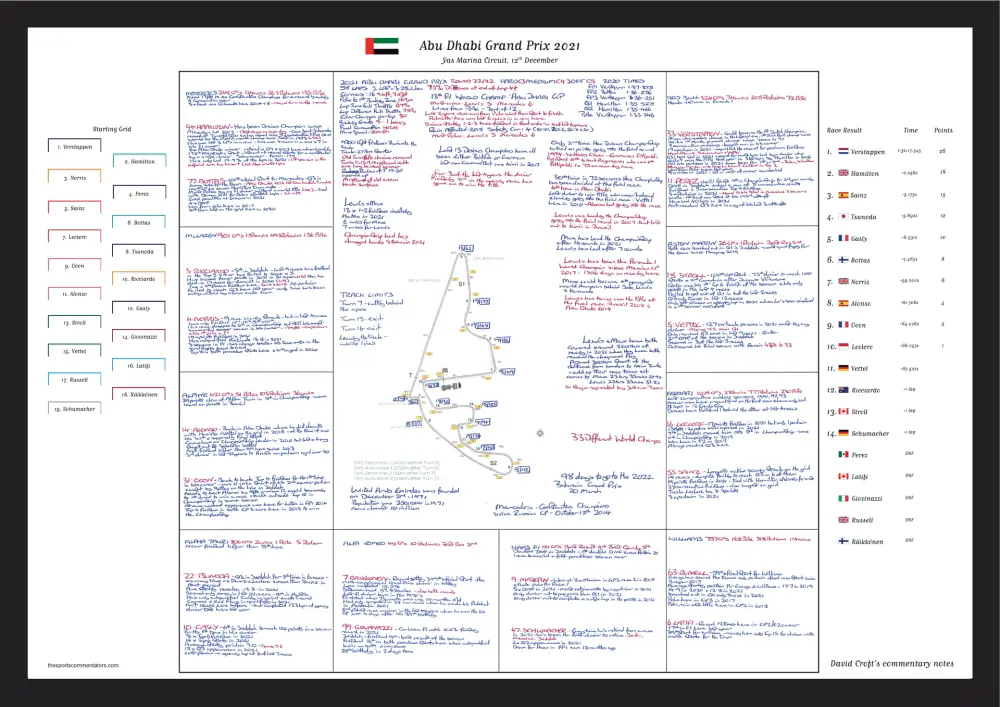
Task: Click the '12. Gasly' Starting Grid box
Action: point(140,308)
